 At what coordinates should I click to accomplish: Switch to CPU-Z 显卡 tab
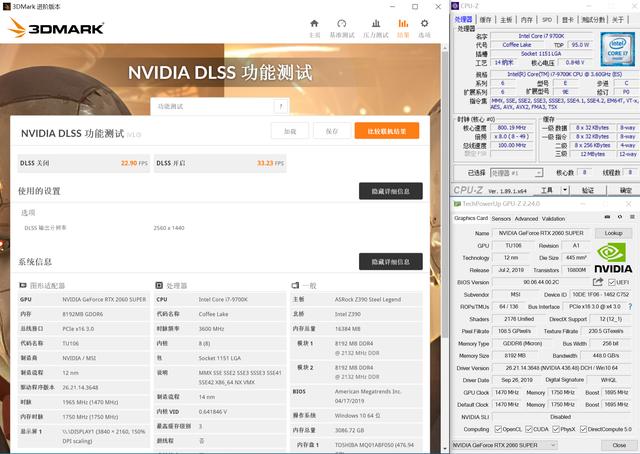coord(568,20)
